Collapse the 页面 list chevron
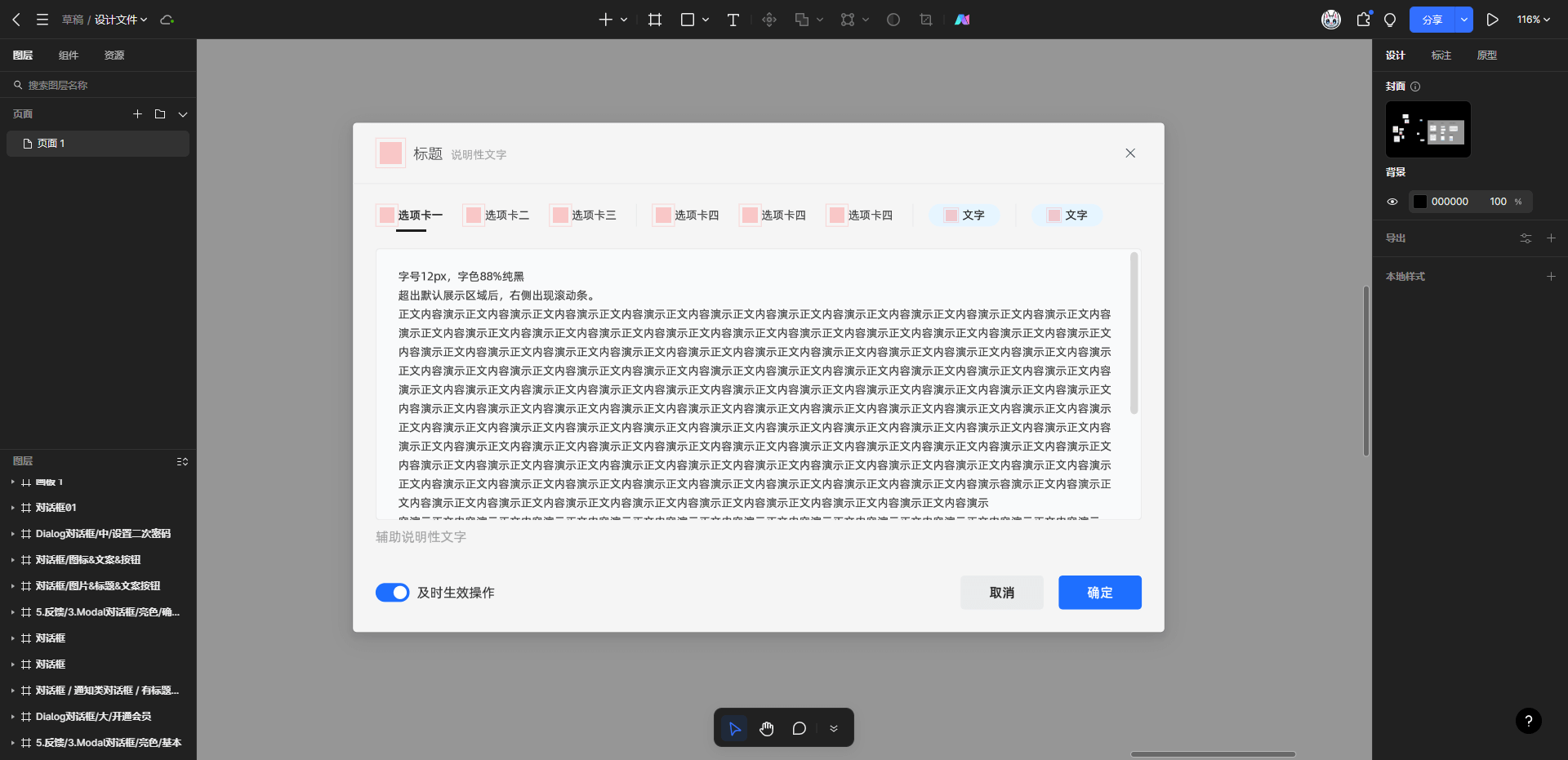The height and width of the screenshot is (760, 1568). [x=183, y=114]
